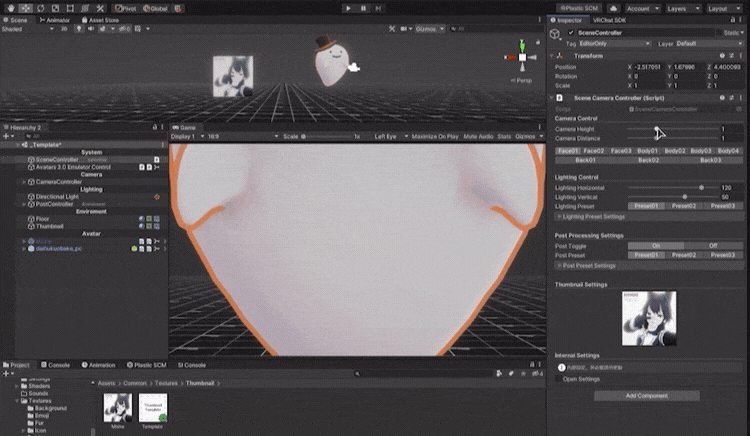Adjust the Lighting Horizontal slider
The image size is (750, 436).
point(673,188)
